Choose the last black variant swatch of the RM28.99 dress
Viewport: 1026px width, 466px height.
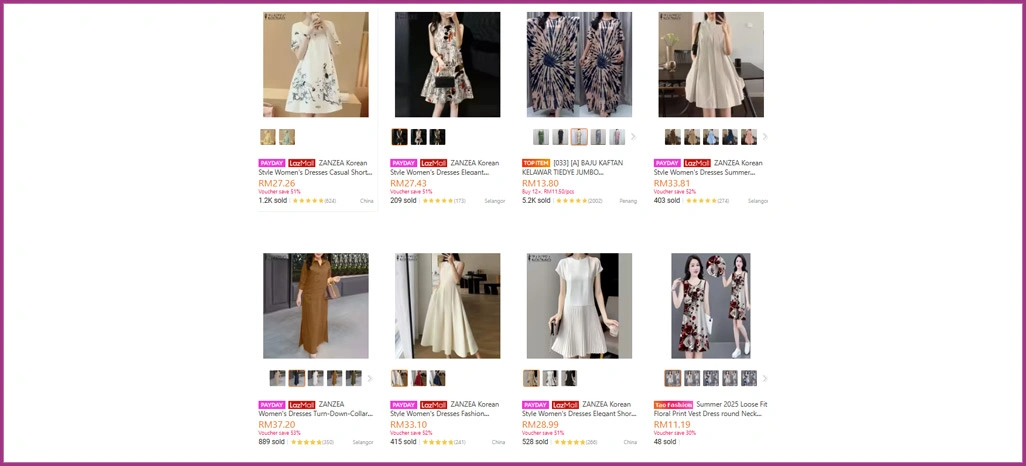click(x=569, y=378)
